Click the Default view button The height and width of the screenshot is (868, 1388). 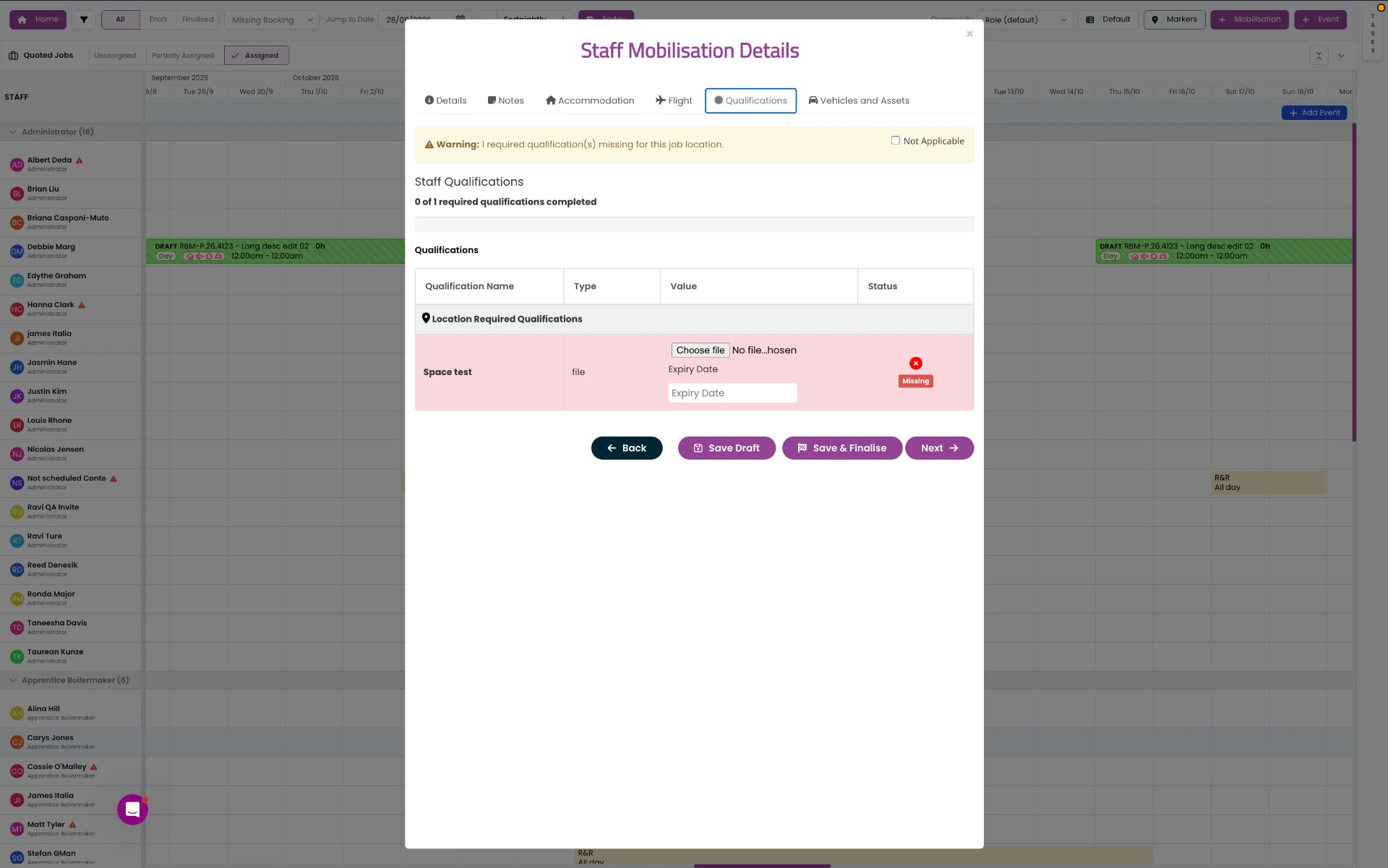[x=1108, y=20]
